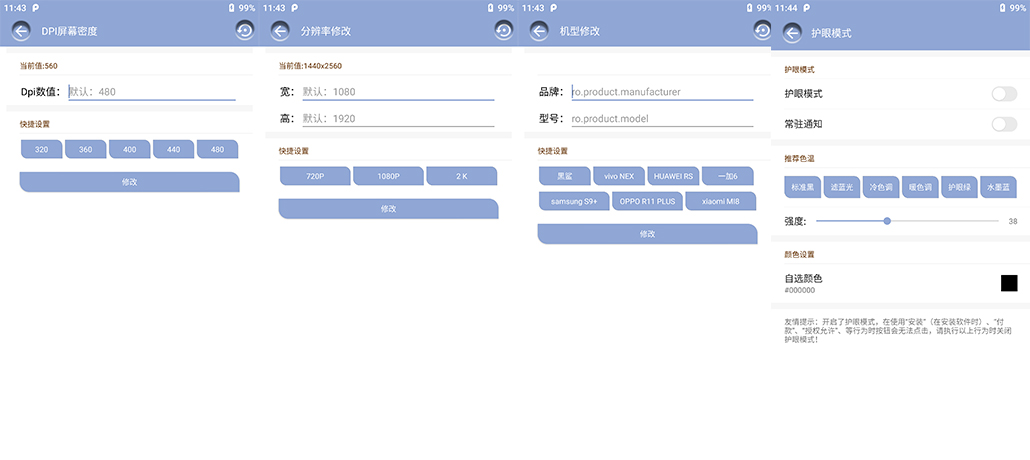This screenshot has height=460, width=1030.
Task: Toggle the 常驻通知 switch
Action: 1003,124
